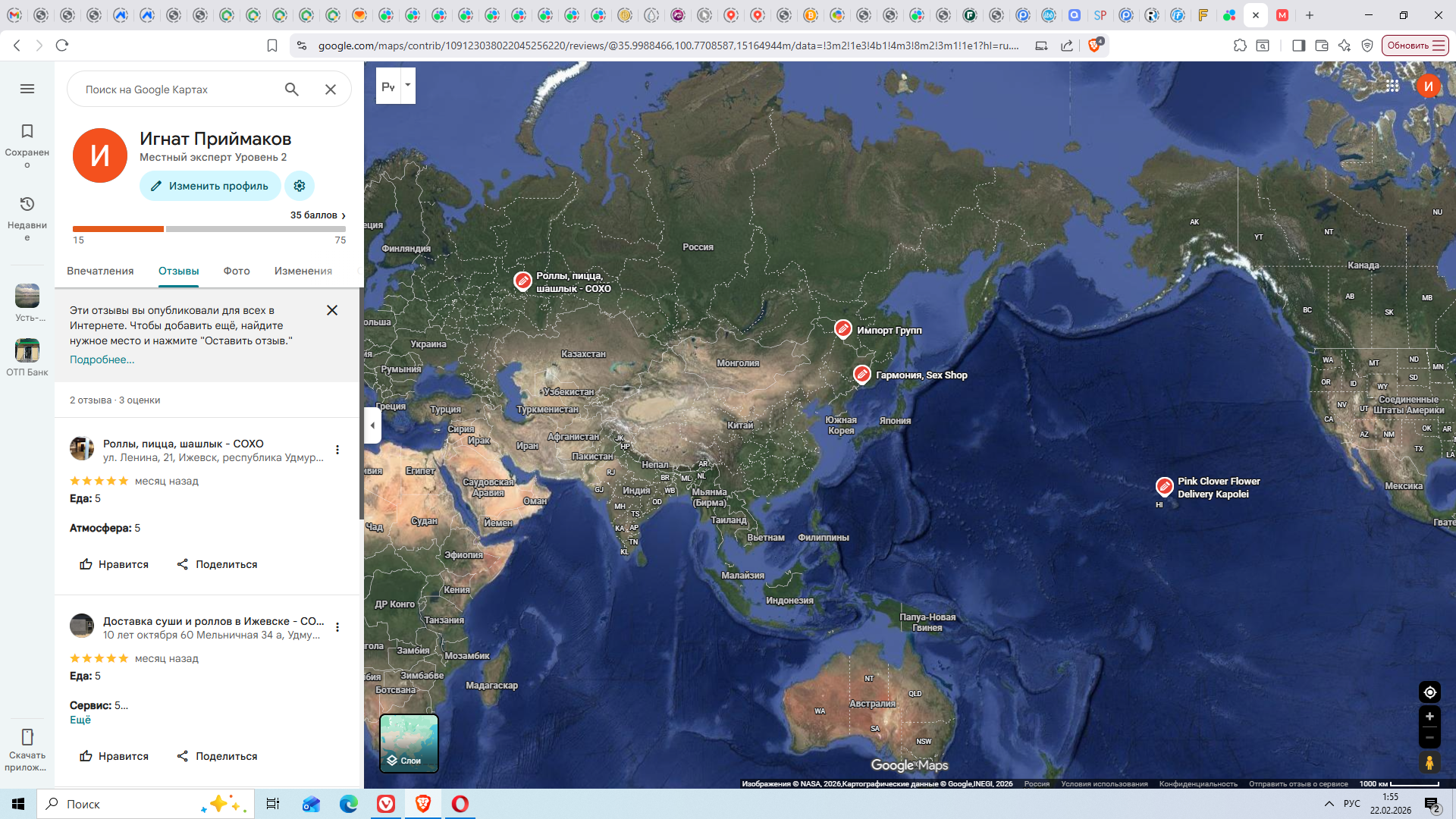Open the profile settings gear icon
1456x819 pixels.
(x=300, y=186)
